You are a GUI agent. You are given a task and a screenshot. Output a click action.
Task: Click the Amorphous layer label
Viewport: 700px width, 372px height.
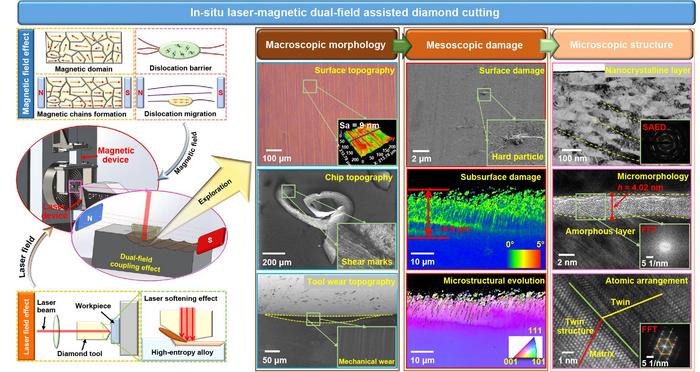(600, 231)
